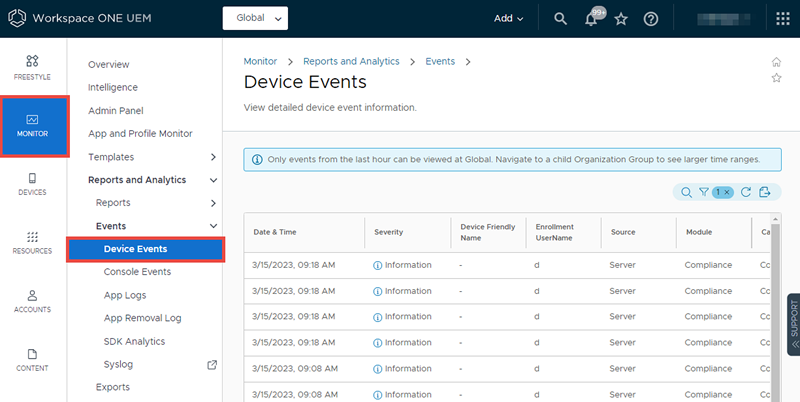This screenshot has height=402, width=800.
Task: Open Syslog menu item
Action: coord(118,364)
